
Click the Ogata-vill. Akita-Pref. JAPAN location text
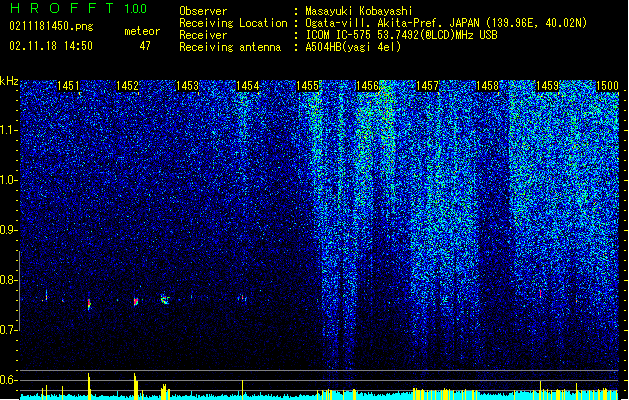coord(446,23)
